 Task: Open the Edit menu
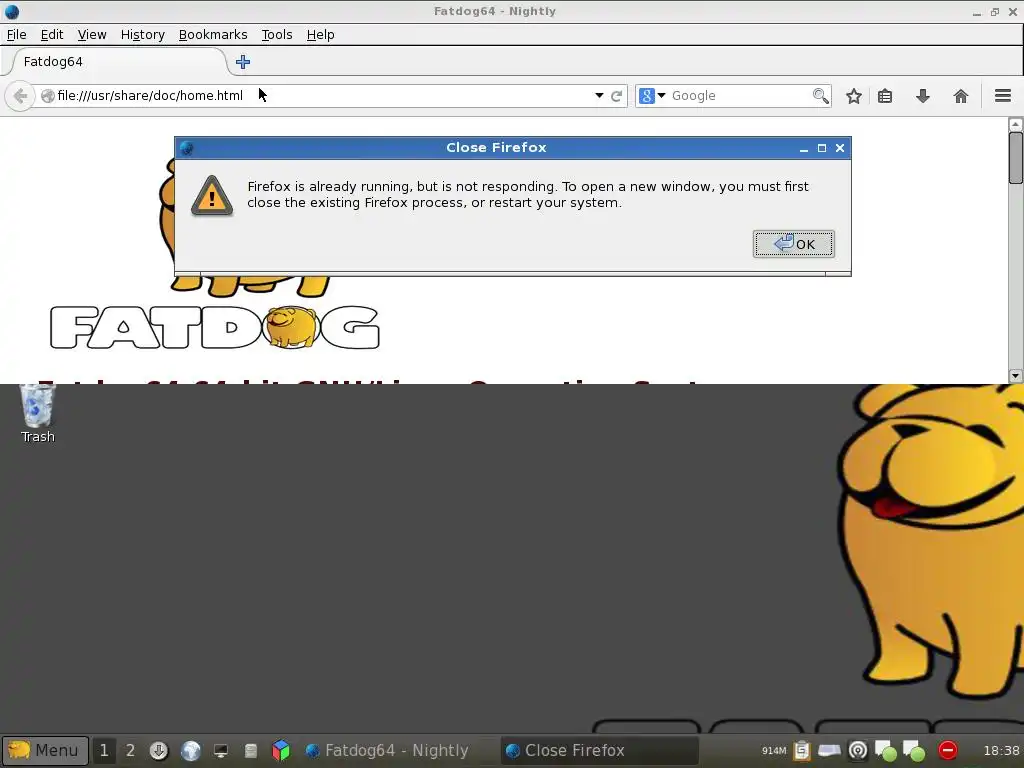click(x=52, y=35)
